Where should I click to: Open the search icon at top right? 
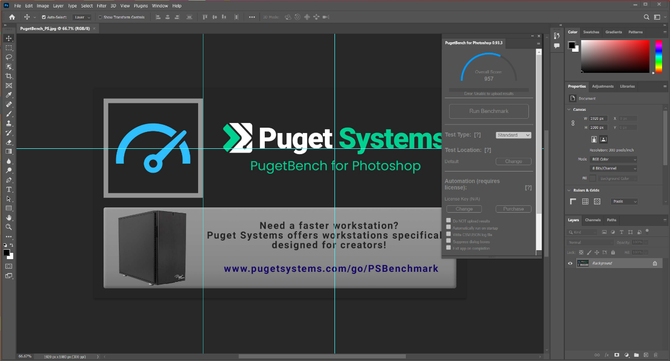646,17
